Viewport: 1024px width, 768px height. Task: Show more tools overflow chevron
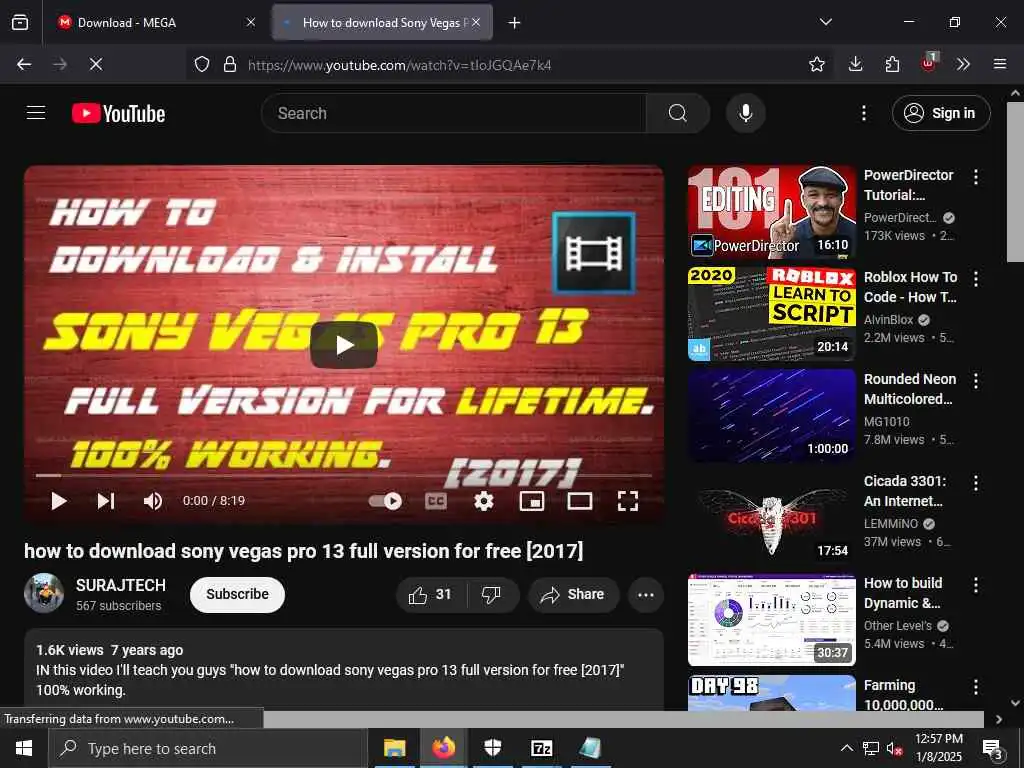tap(963, 64)
